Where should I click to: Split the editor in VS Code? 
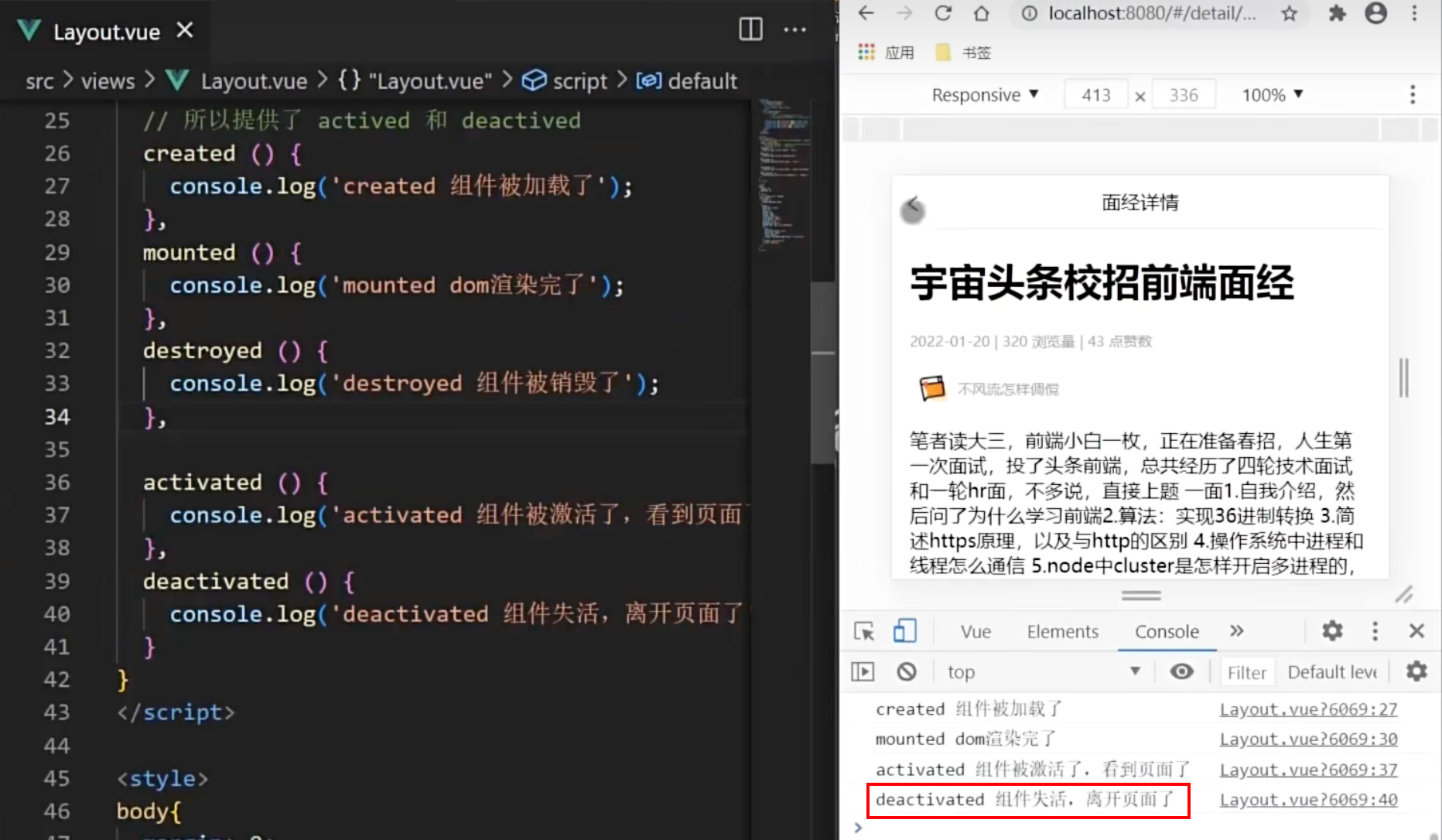click(749, 29)
